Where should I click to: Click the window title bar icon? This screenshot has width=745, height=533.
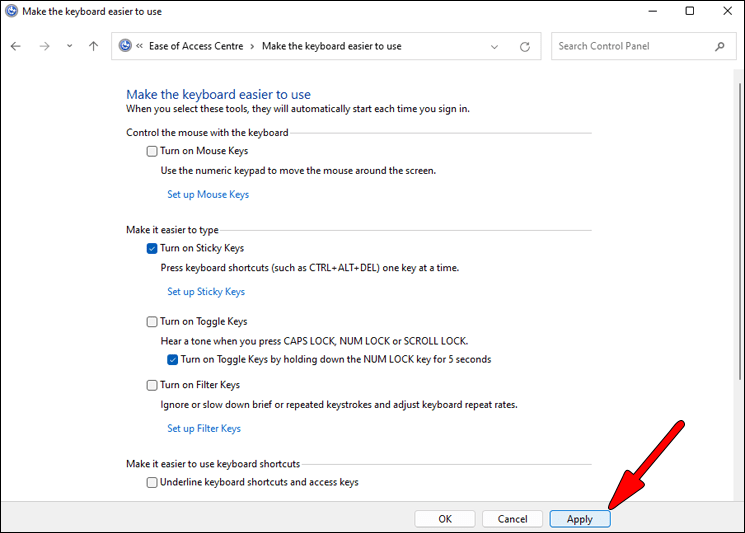tap(11, 11)
